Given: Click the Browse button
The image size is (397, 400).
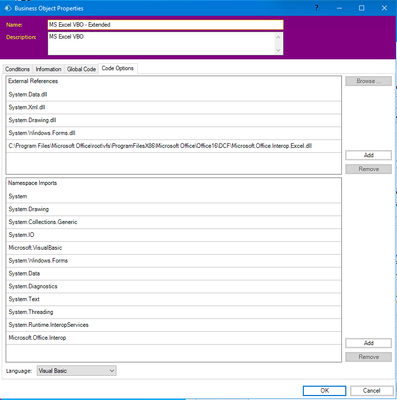Looking at the screenshot, I should click(x=368, y=81).
